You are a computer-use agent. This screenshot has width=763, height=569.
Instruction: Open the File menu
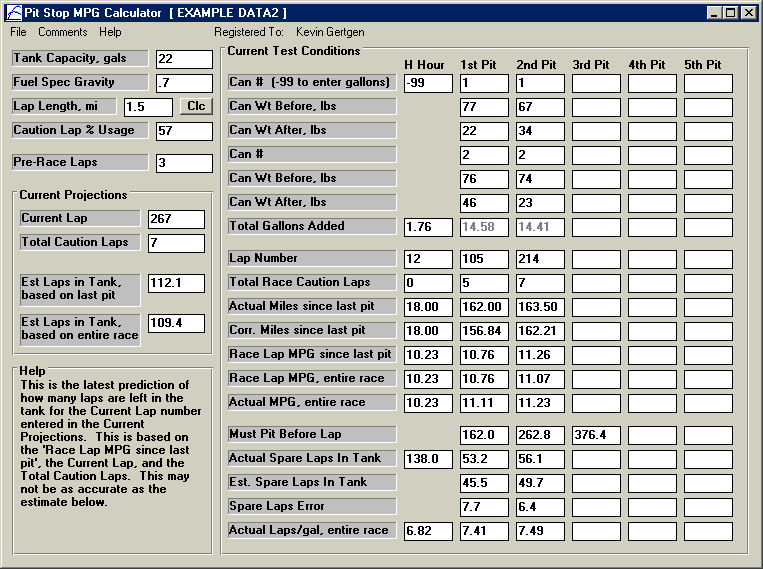[18, 32]
